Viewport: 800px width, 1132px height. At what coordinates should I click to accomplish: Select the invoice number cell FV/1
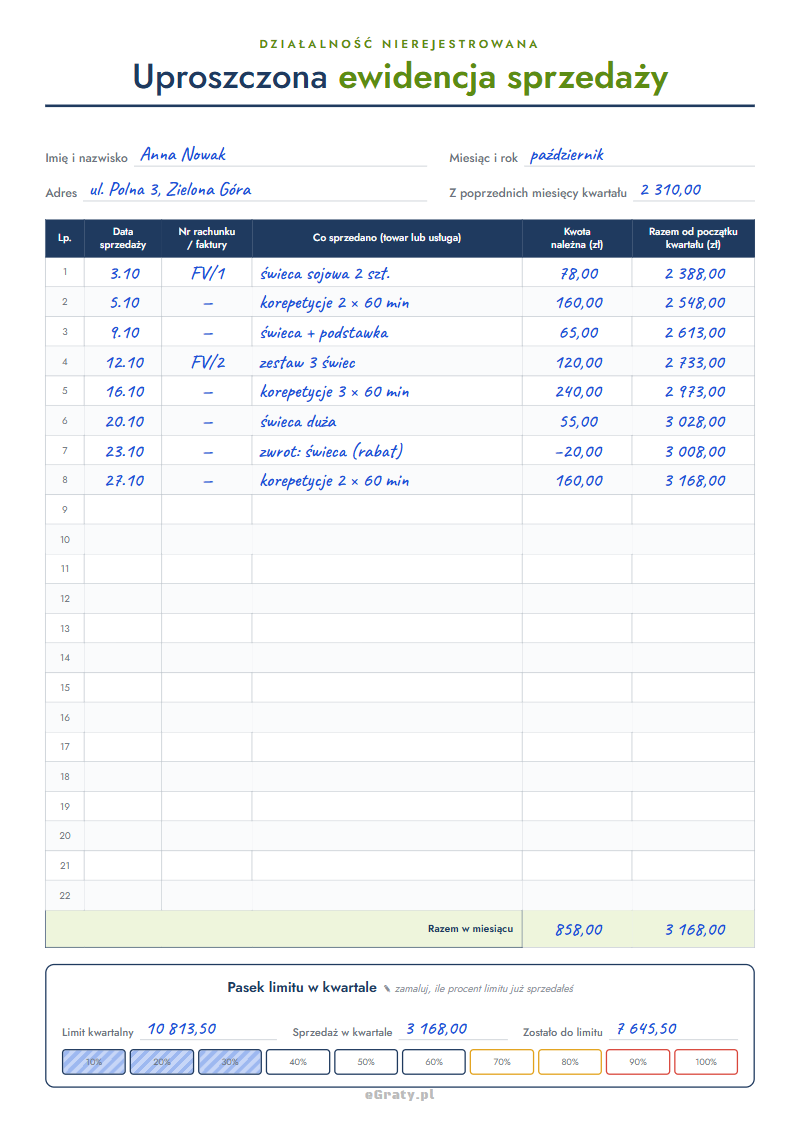point(207,274)
